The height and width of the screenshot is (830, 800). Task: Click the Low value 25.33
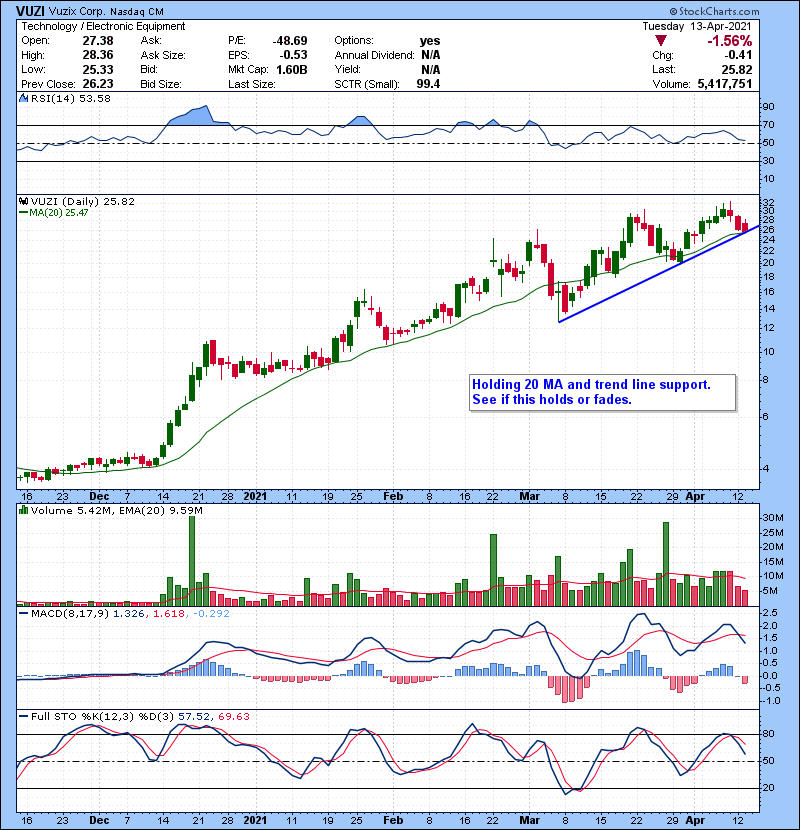[x=98, y=69]
